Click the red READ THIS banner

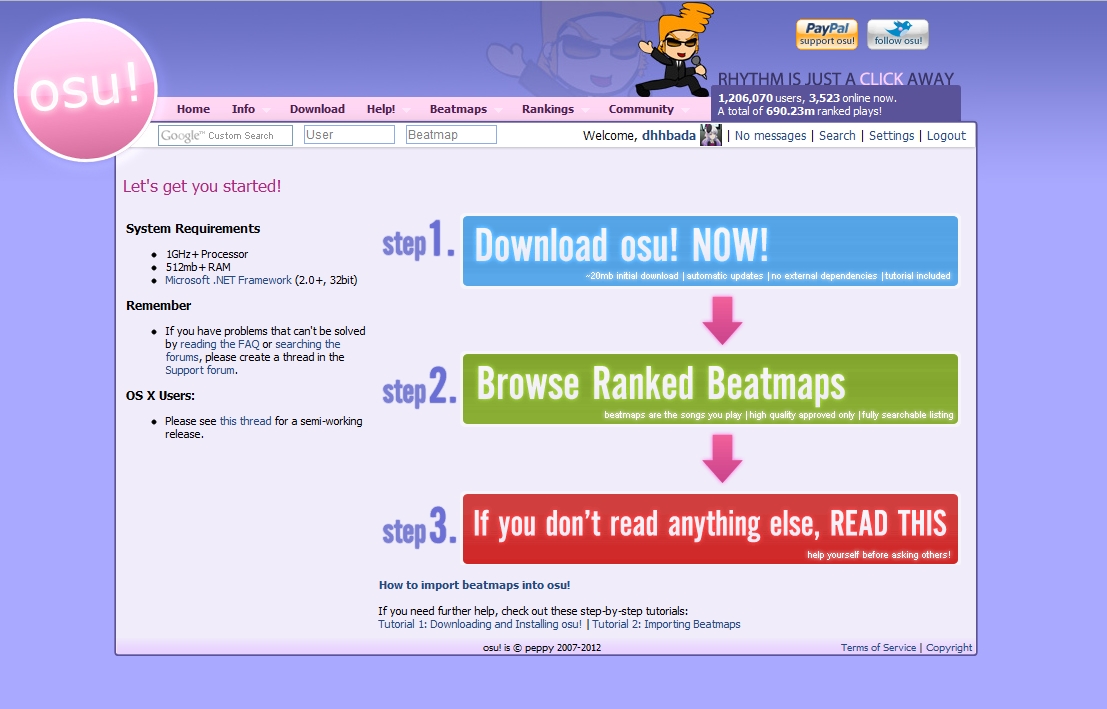pyautogui.click(x=710, y=528)
